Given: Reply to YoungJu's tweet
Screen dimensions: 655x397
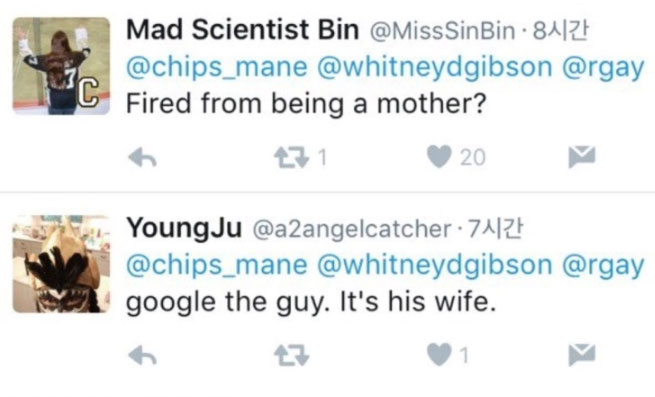Looking at the screenshot, I should (x=142, y=356).
